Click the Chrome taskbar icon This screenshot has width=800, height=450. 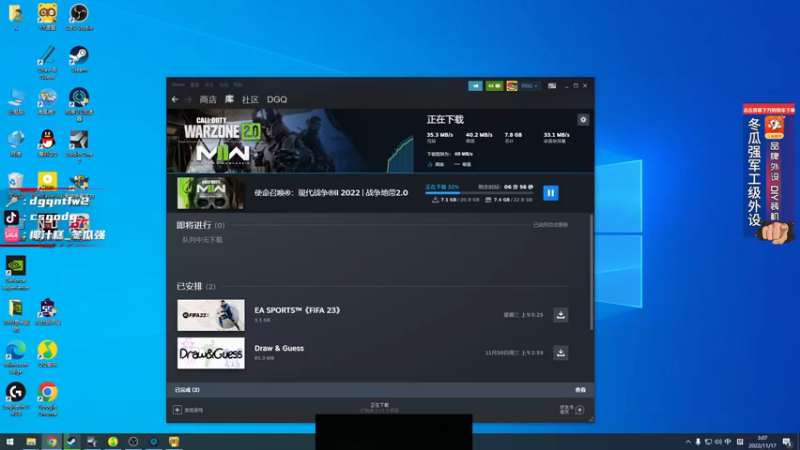[x=52, y=441]
